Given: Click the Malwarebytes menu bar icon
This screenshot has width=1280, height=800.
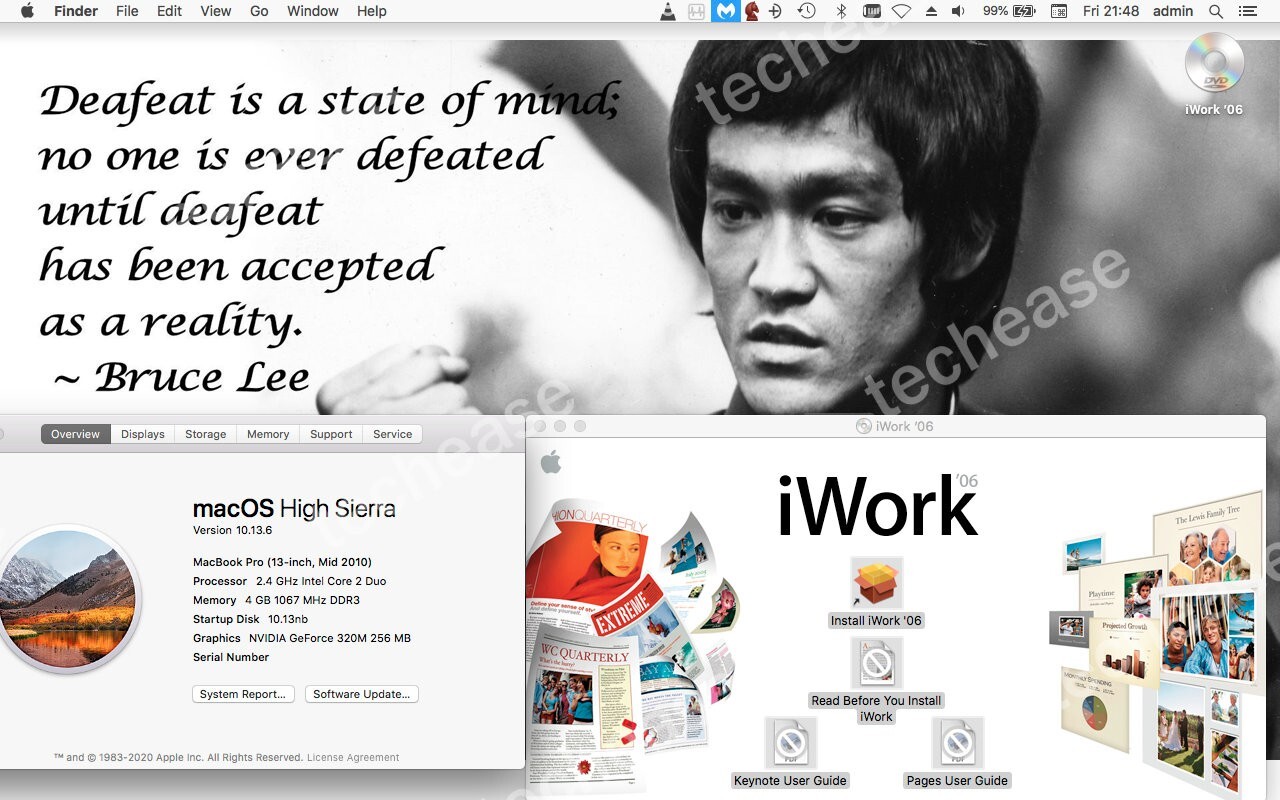Looking at the screenshot, I should click(725, 11).
